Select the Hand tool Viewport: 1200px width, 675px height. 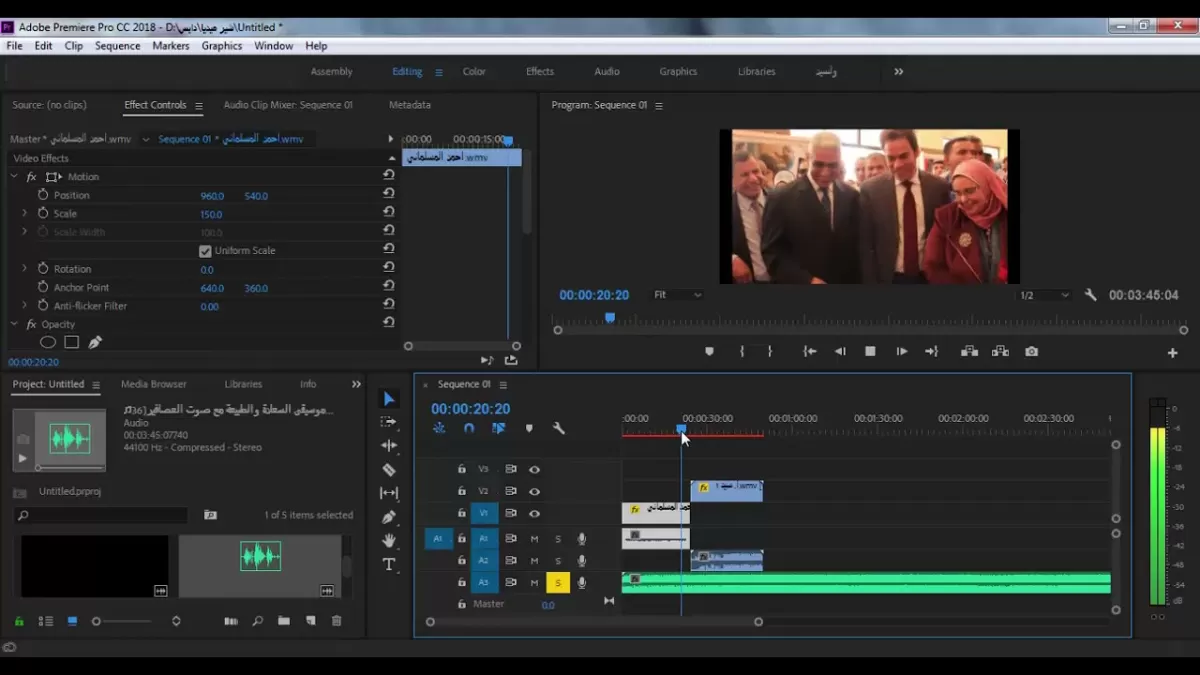389,540
